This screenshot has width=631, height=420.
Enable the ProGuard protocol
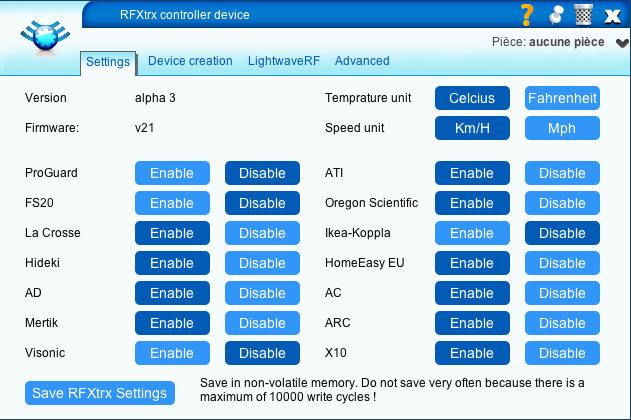tap(172, 173)
